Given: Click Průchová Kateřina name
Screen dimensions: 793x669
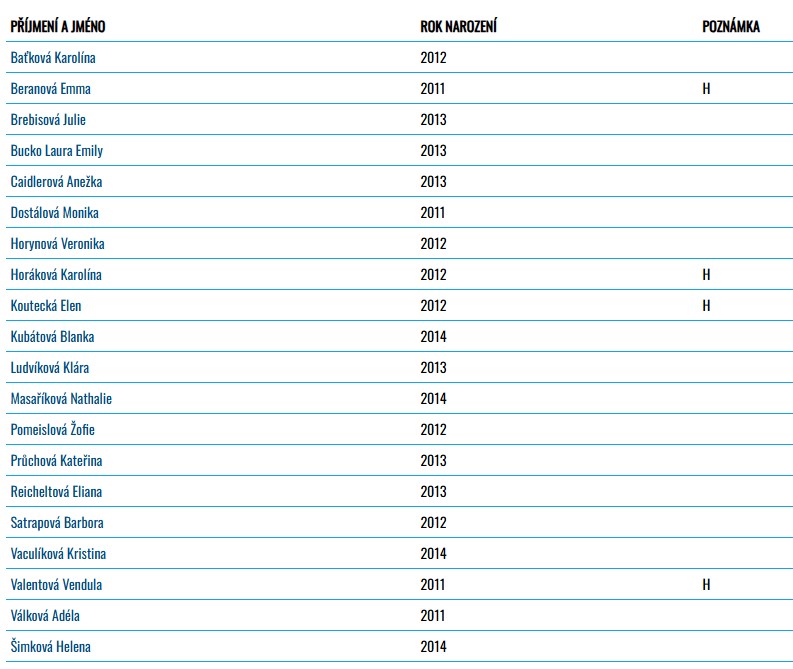Looking at the screenshot, I should point(56,461).
